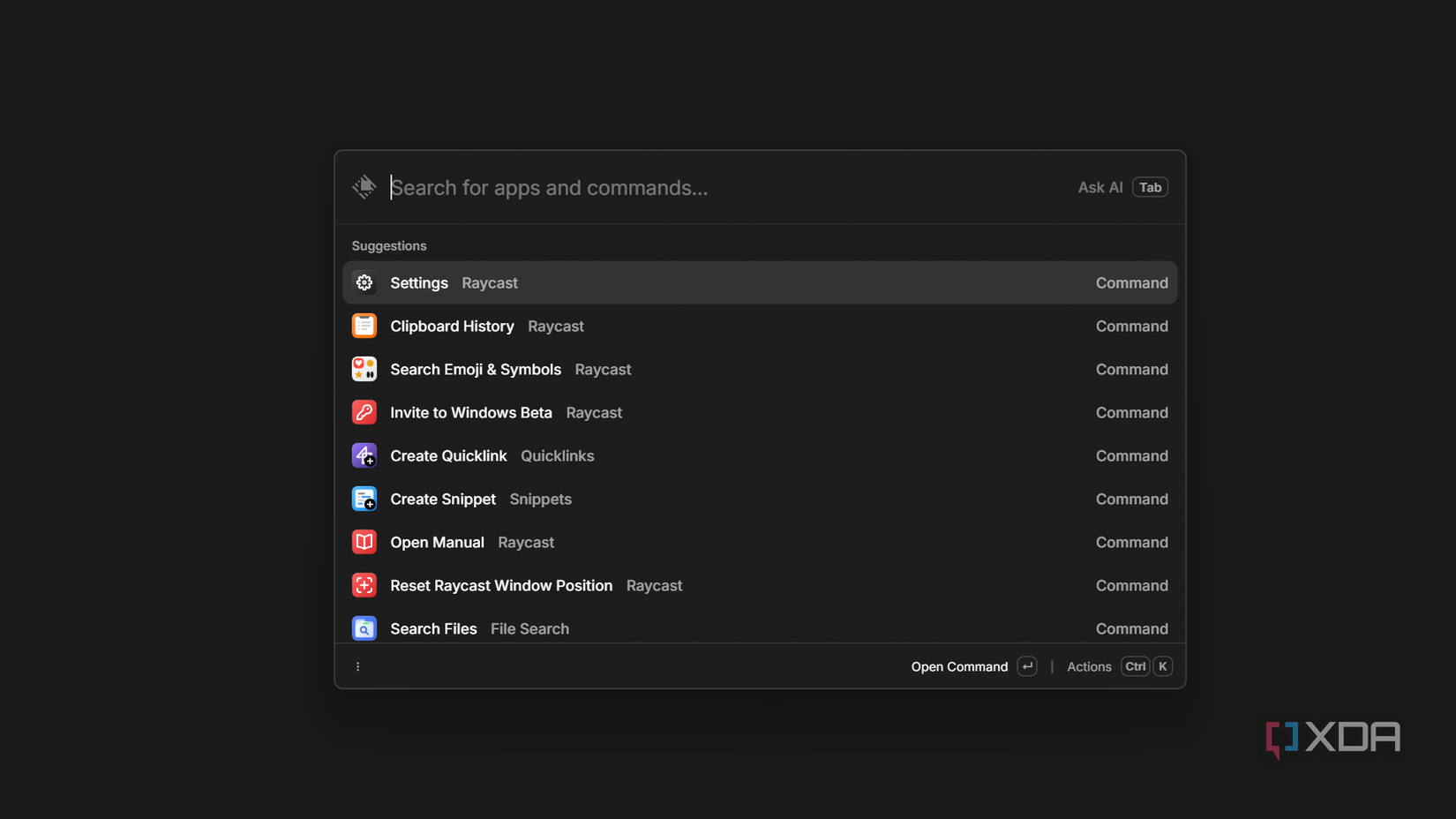The width and height of the screenshot is (1456, 819).
Task: Click the Suggestions section header
Action: coord(389,245)
